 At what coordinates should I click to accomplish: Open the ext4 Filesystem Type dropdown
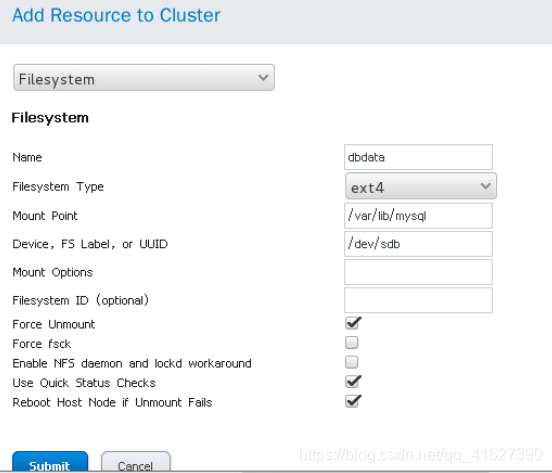tap(421, 186)
